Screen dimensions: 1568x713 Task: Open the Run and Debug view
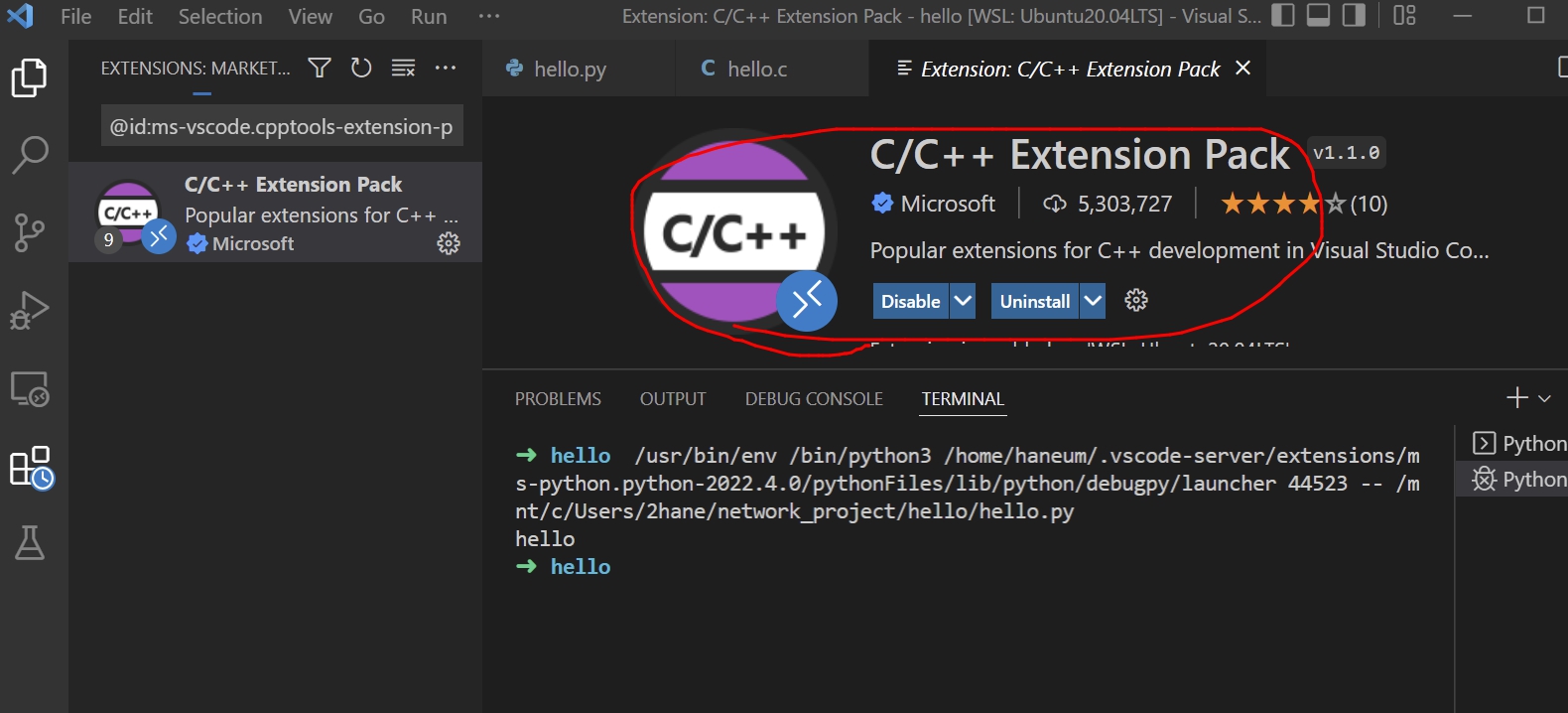click(29, 310)
